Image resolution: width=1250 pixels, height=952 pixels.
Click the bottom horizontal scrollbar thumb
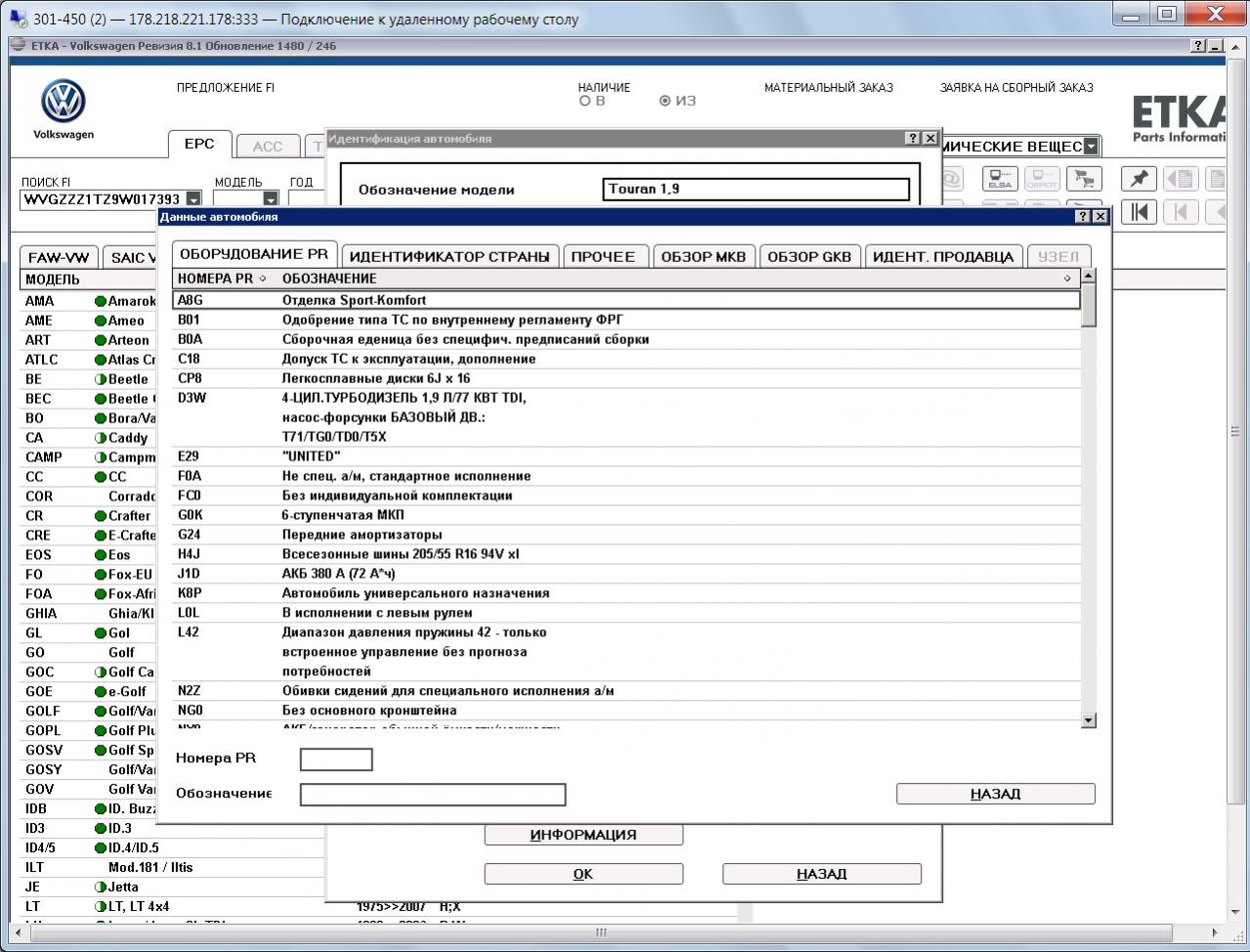tap(601, 932)
